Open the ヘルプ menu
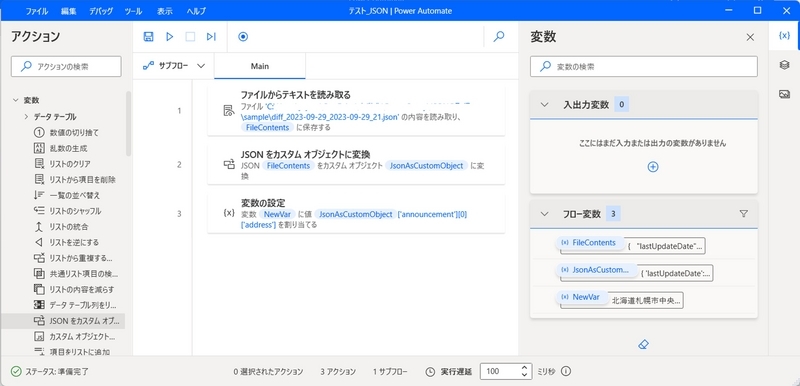The image size is (800, 386). [x=196, y=11]
